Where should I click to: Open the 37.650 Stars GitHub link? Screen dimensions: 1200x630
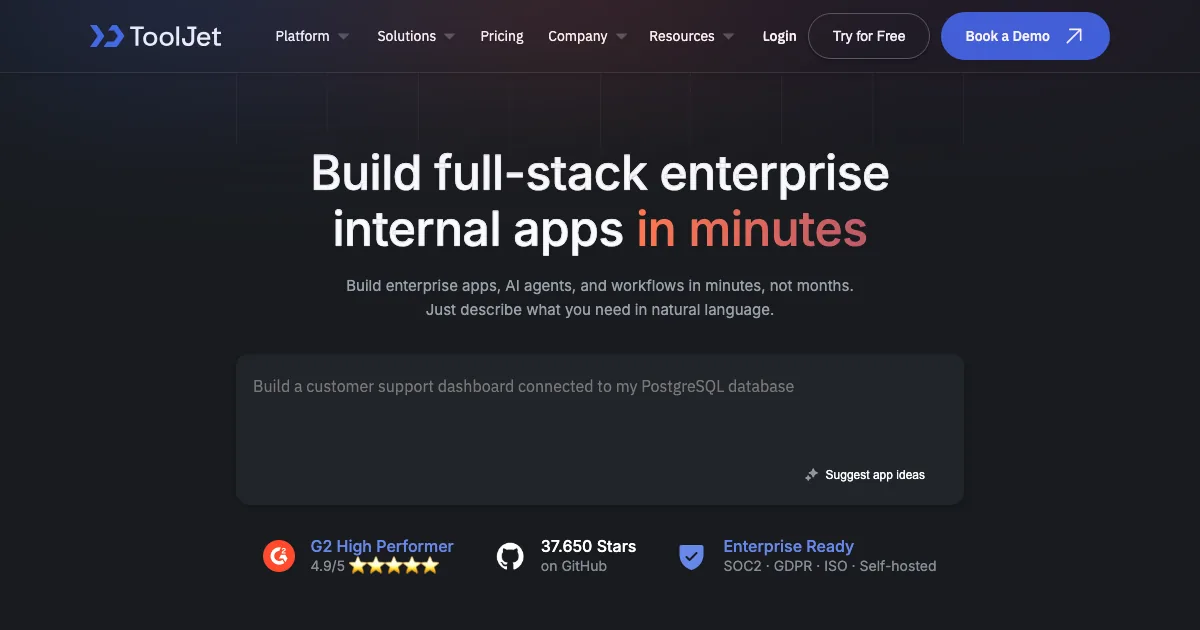coord(588,546)
